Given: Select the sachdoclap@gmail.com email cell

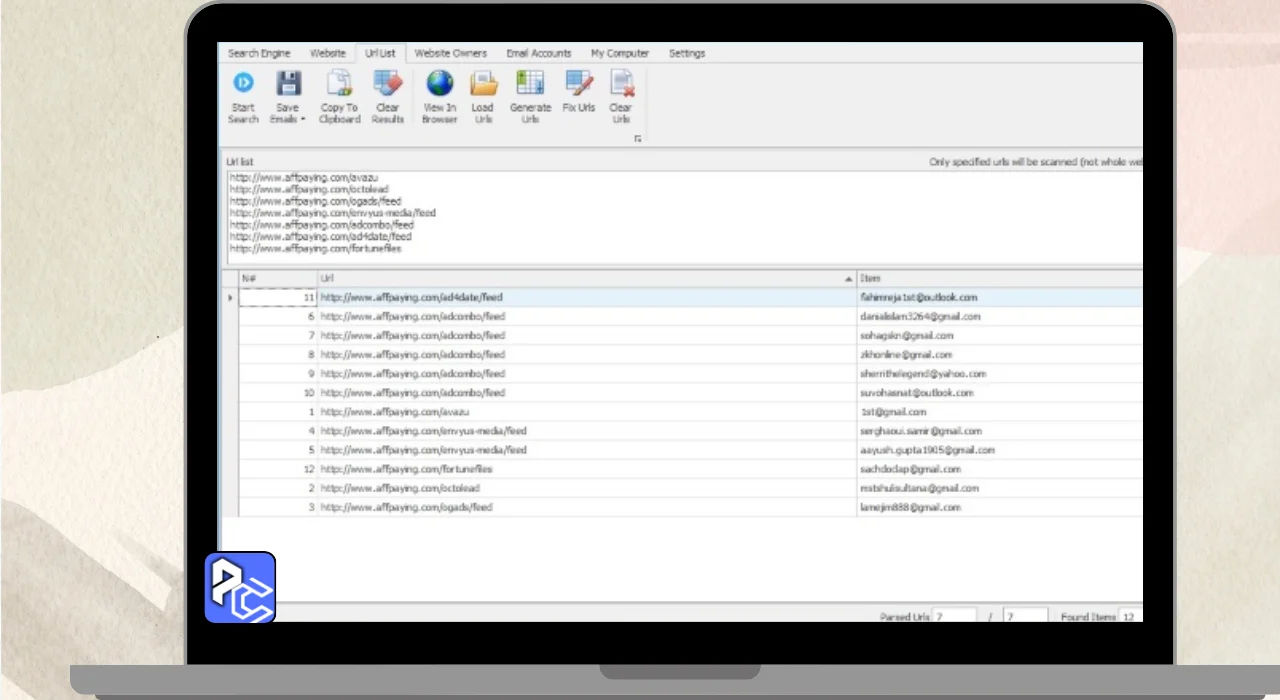Looking at the screenshot, I should point(1000,469).
